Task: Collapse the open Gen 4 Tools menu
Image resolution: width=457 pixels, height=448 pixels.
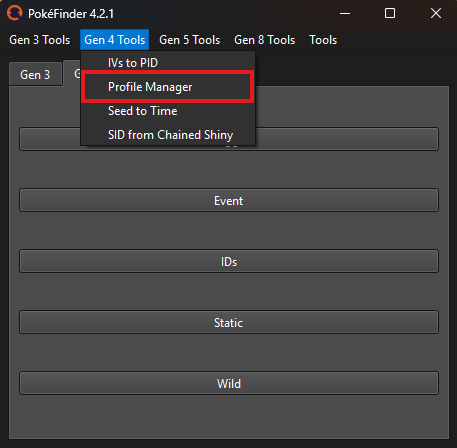Action: tap(115, 40)
